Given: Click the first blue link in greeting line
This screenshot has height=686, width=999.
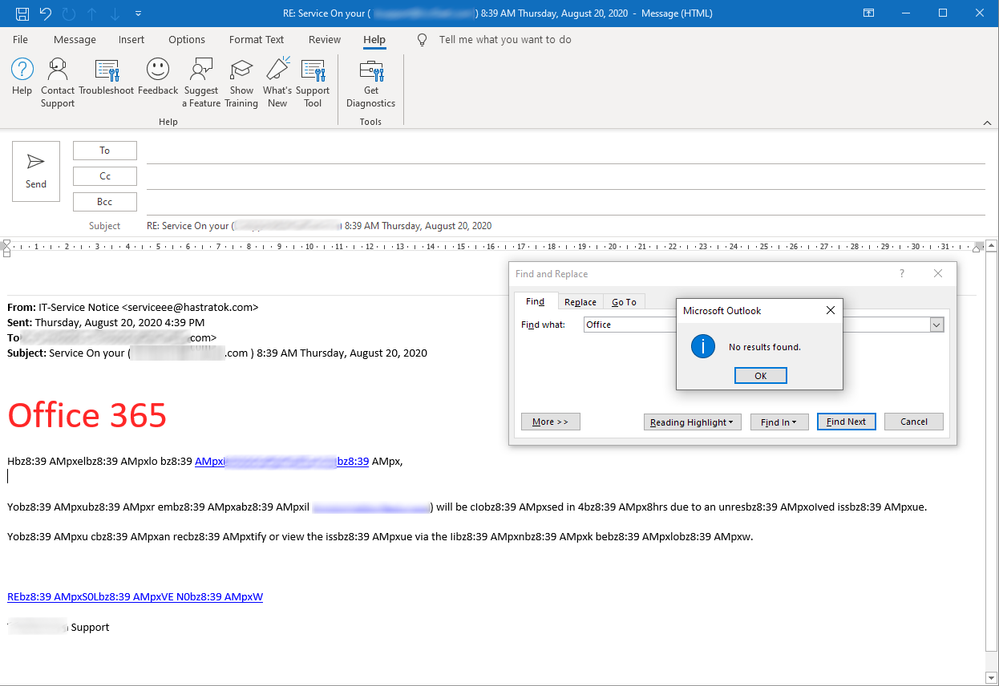Looking at the screenshot, I should [282, 461].
